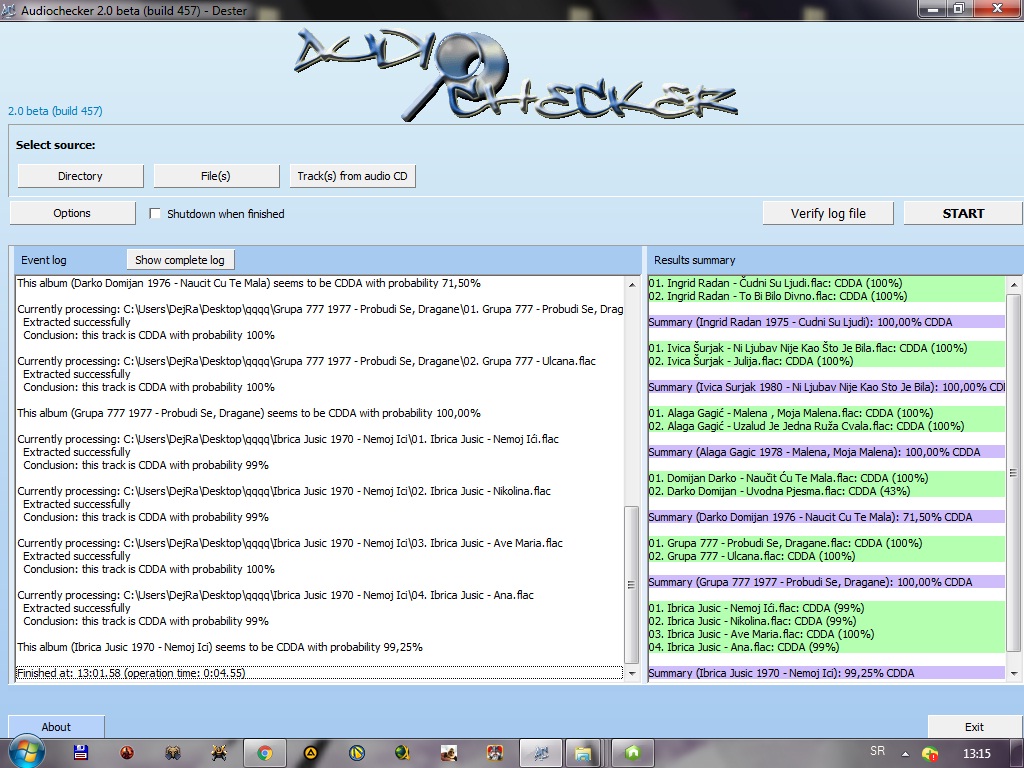The height and width of the screenshot is (768, 1024).
Task: Select 'Alaga Gagić - Malena, Moja Malena.flac' row
Action: (827, 413)
